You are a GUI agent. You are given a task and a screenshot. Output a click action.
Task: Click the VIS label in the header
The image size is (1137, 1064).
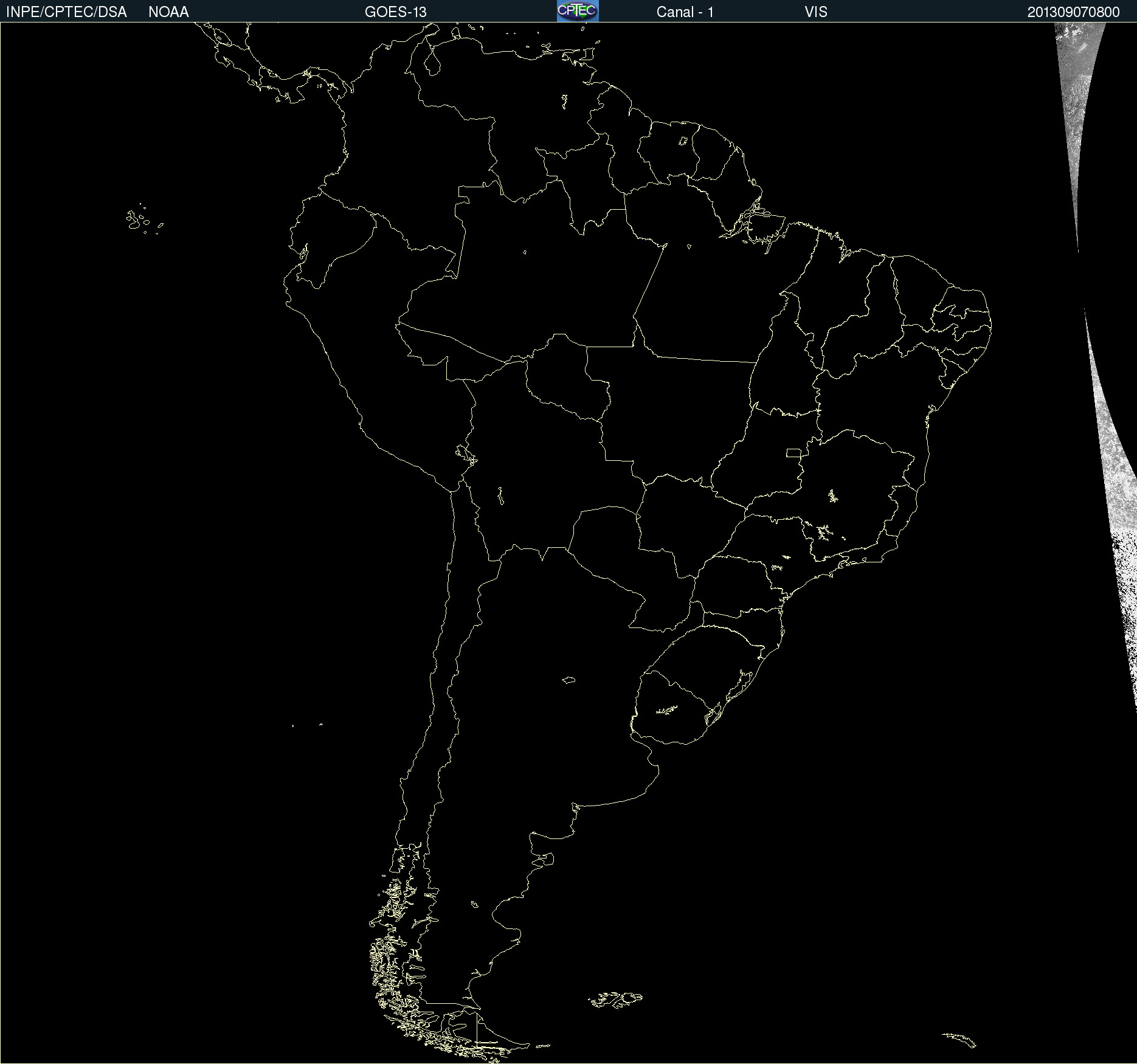[816, 12]
